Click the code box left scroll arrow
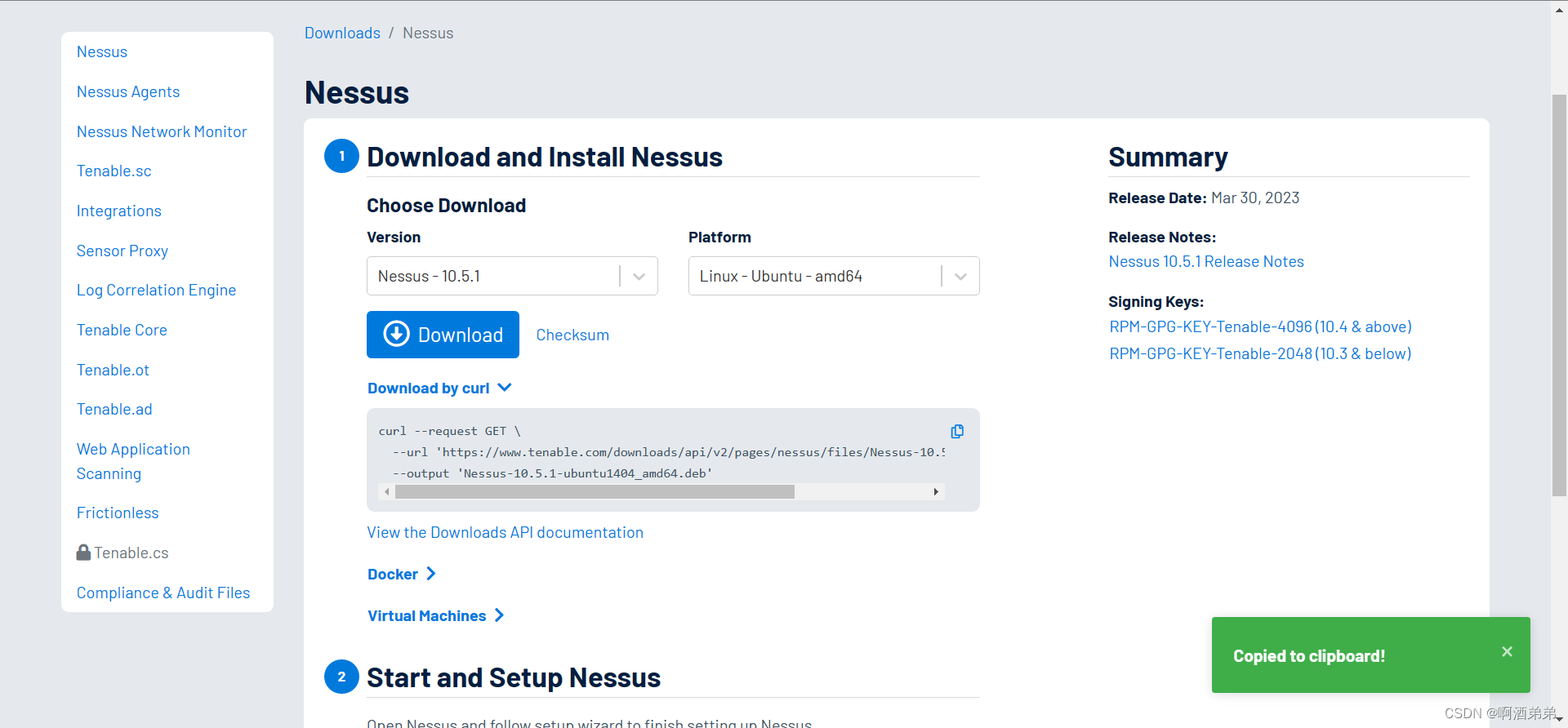The height and width of the screenshot is (728, 1568). pos(386,491)
